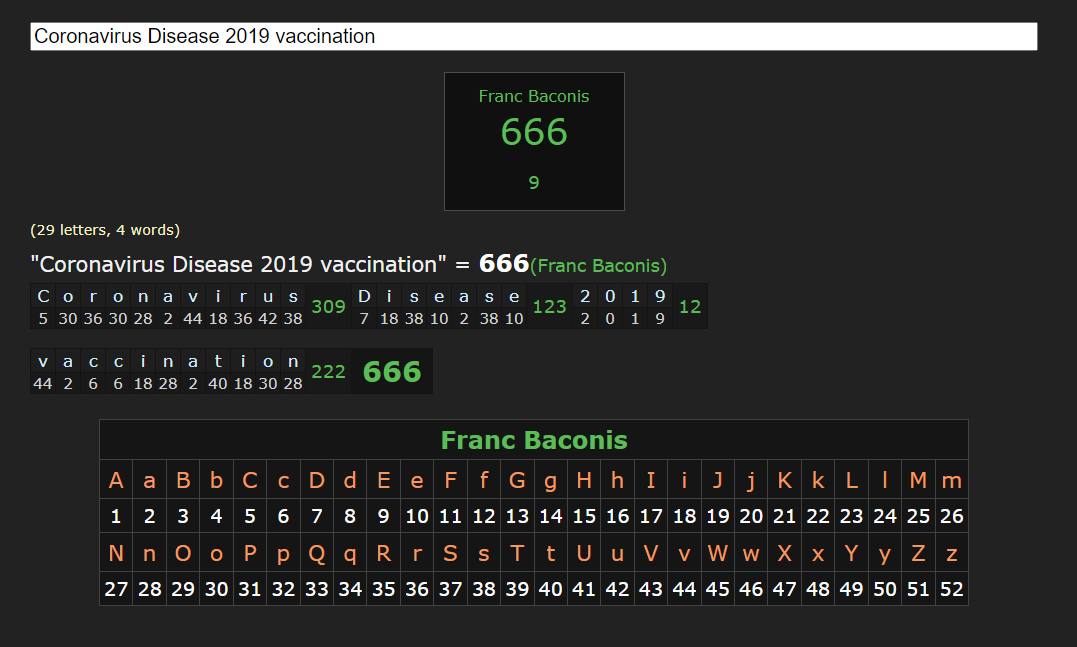Click uppercase E in the cipher chart
1077x647 pixels.
(383, 480)
